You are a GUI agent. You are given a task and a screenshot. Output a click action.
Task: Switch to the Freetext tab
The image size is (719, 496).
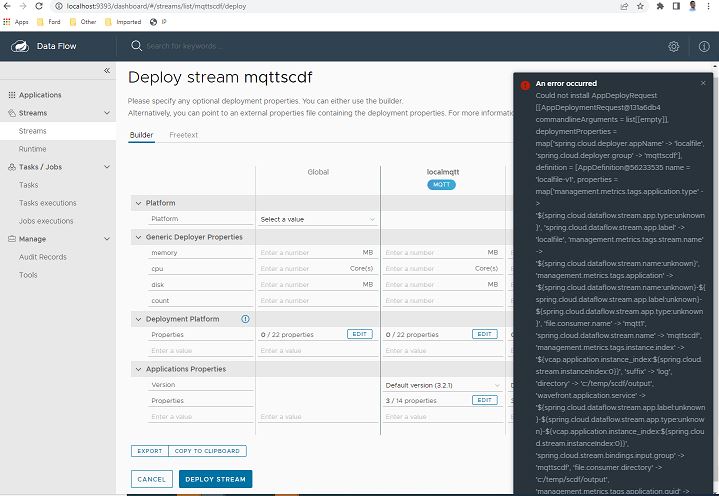(183, 135)
